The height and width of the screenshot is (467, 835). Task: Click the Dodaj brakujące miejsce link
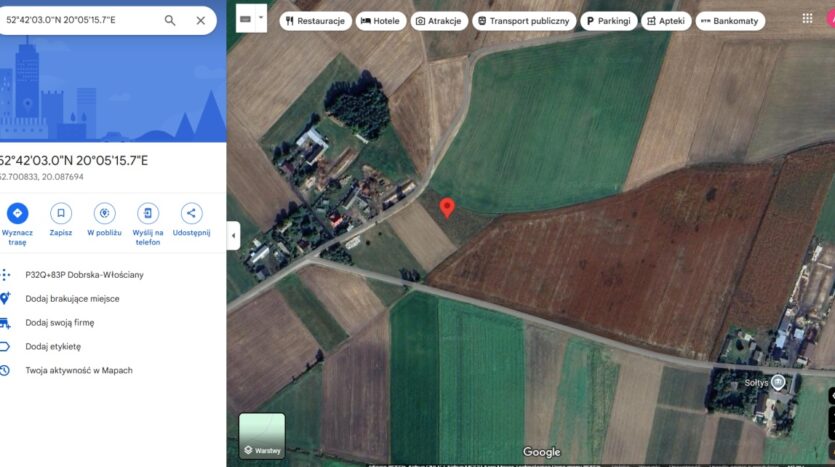[x=72, y=299]
